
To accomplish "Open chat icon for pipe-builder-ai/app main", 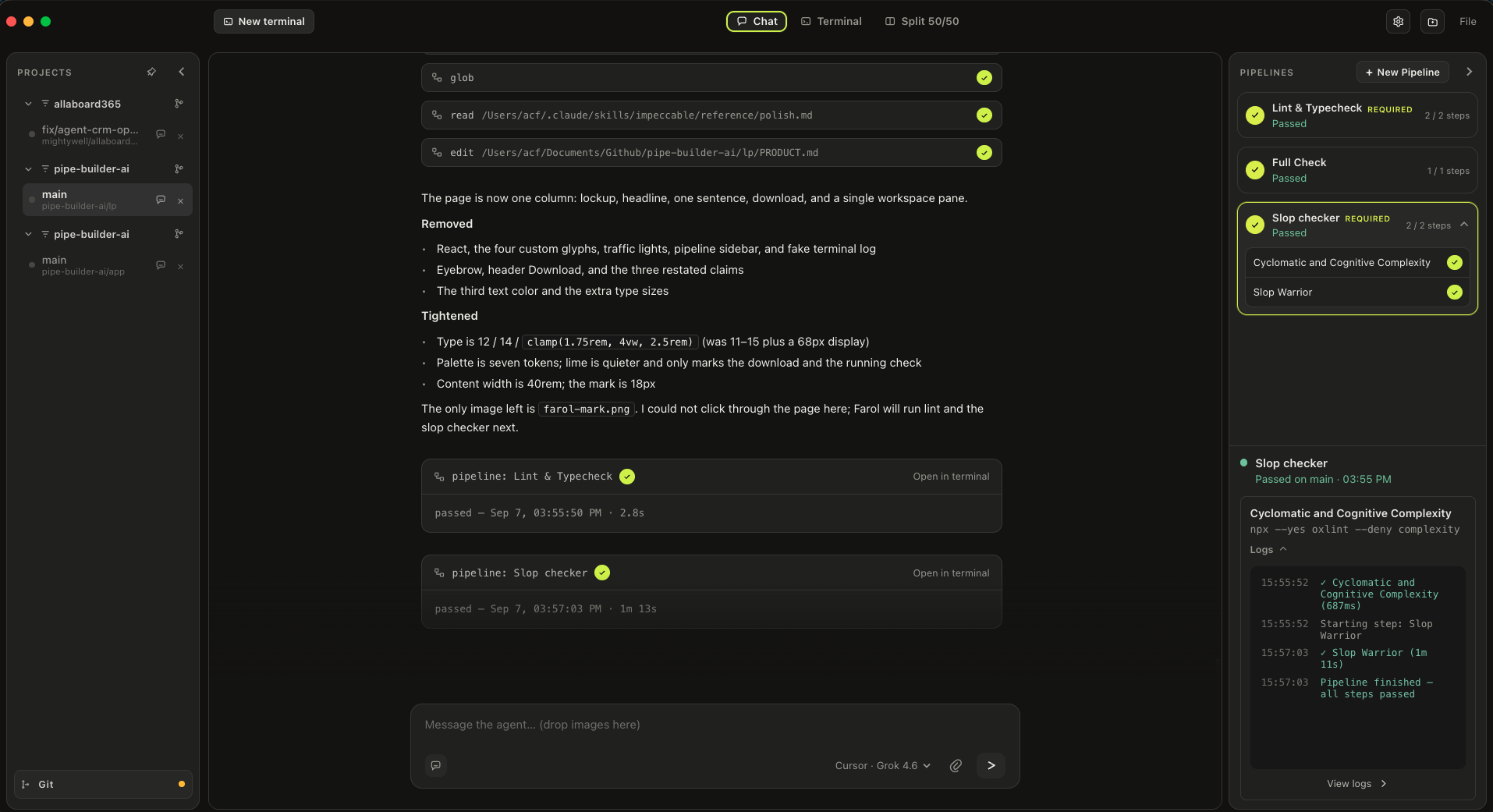I will click(161, 265).
